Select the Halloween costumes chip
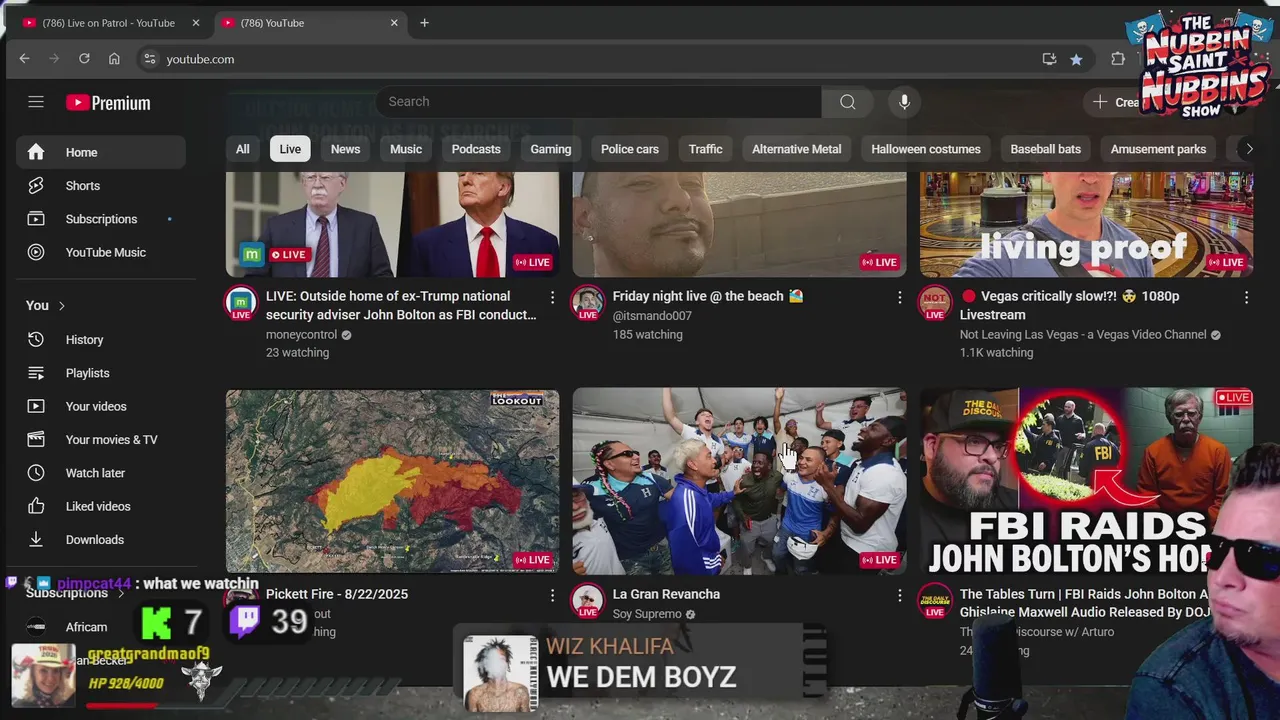The width and height of the screenshot is (1280, 720). click(x=926, y=149)
